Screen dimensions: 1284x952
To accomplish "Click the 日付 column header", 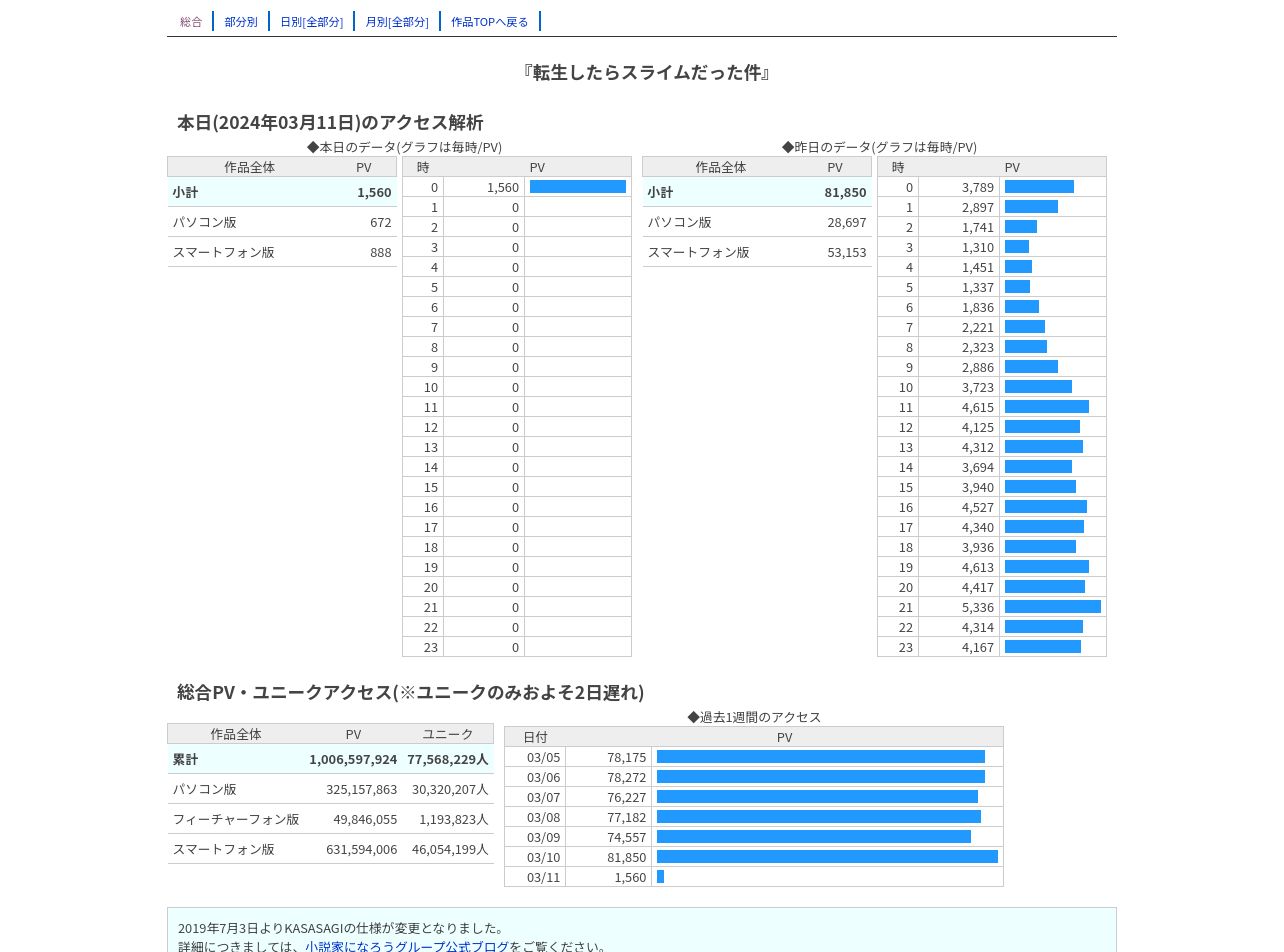I will pos(535,737).
